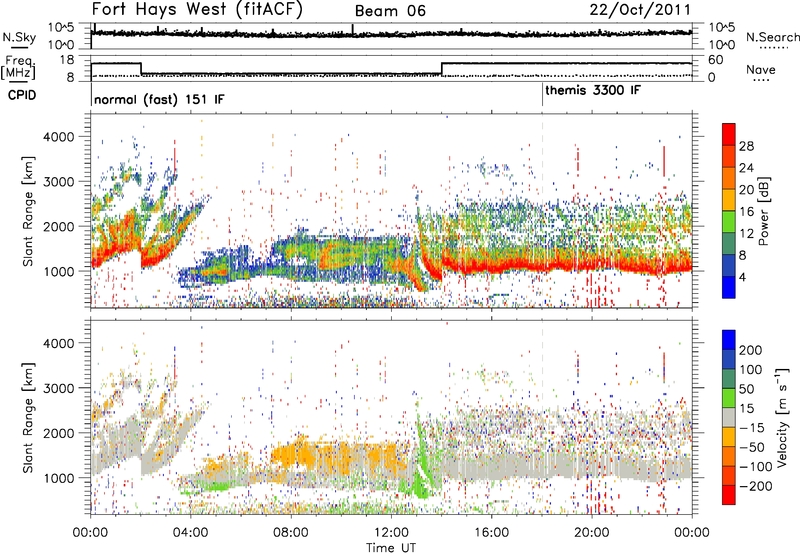Image resolution: width=800 pixels, height=554 pixels.
Task: Click the green velocity streak near 13:00
Action: pyautogui.click(x=420, y=459)
